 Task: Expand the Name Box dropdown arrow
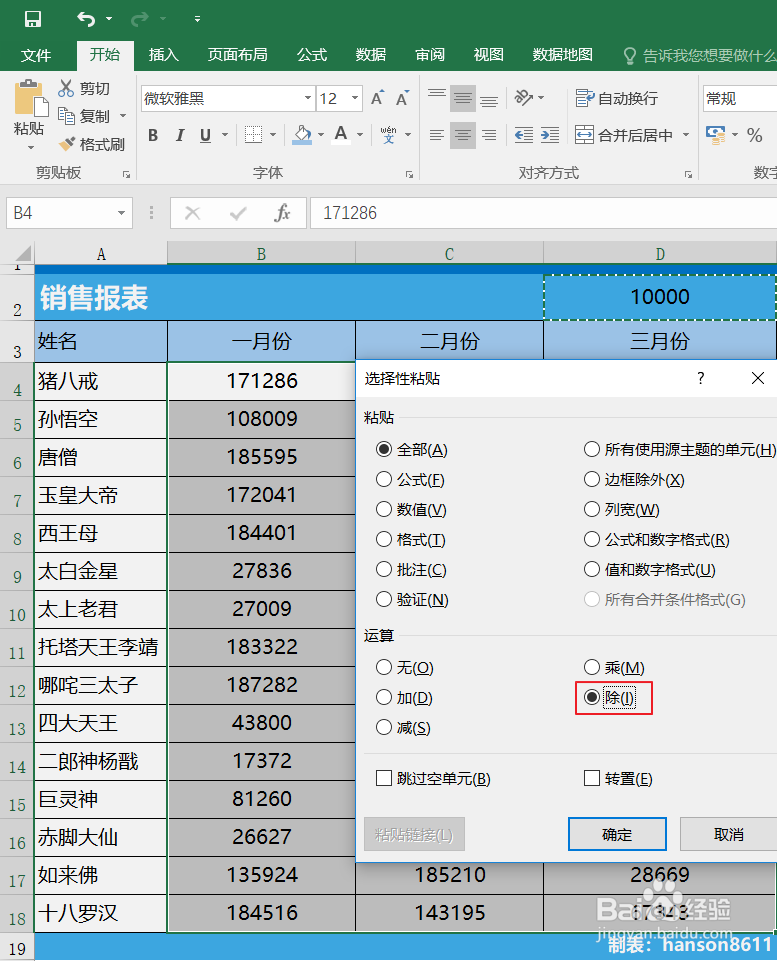tap(121, 213)
